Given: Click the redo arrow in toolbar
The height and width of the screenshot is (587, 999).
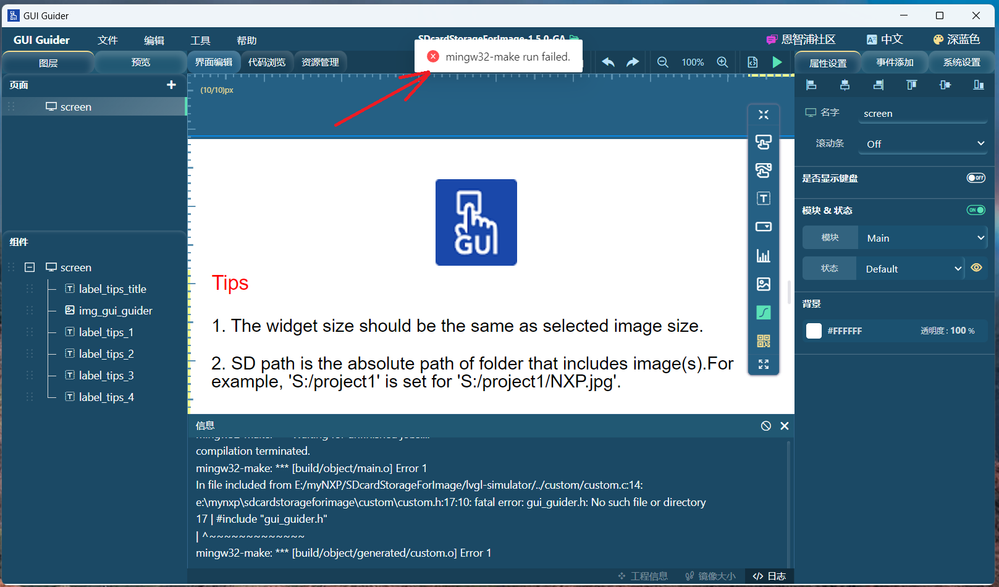Looking at the screenshot, I should (x=632, y=62).
